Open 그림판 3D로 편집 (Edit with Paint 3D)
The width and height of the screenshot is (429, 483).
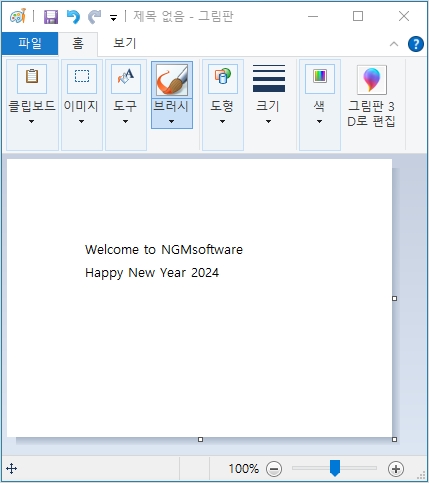tap(372, 97)
